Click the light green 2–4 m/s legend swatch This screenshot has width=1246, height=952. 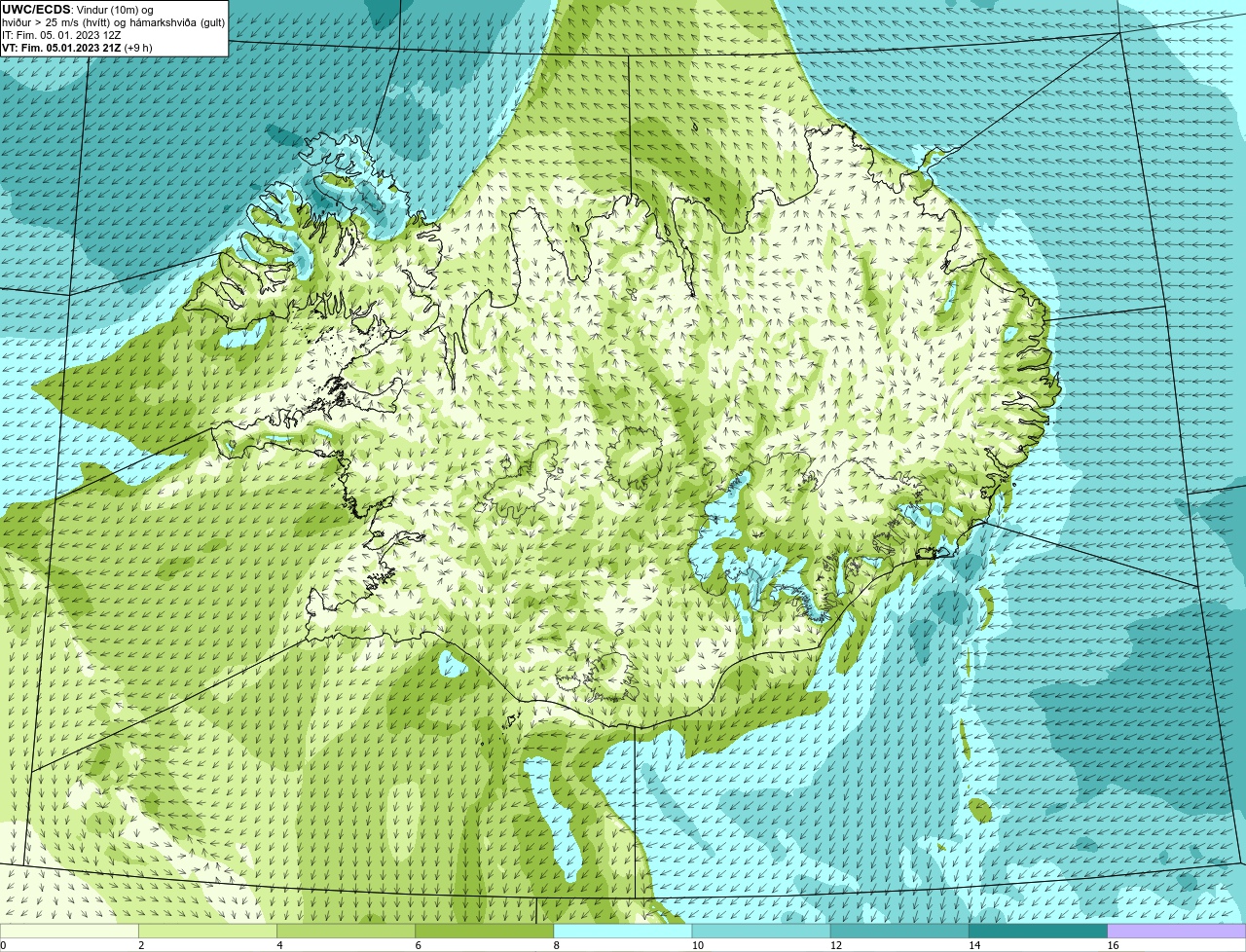click(x=209, y=932)
